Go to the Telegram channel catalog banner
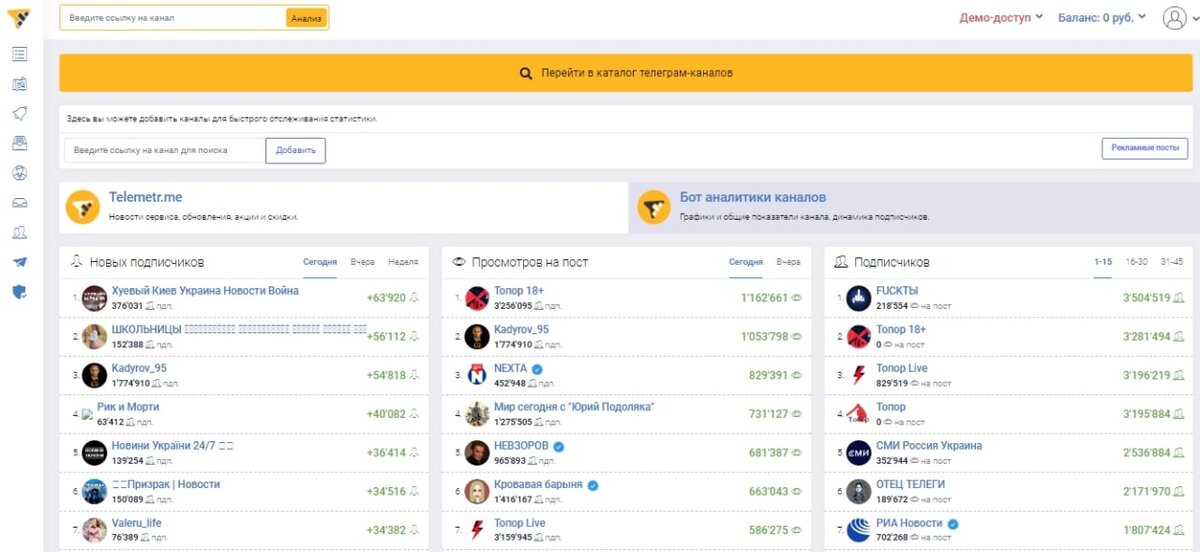The image size is (1200, 552). click(626, 74)
